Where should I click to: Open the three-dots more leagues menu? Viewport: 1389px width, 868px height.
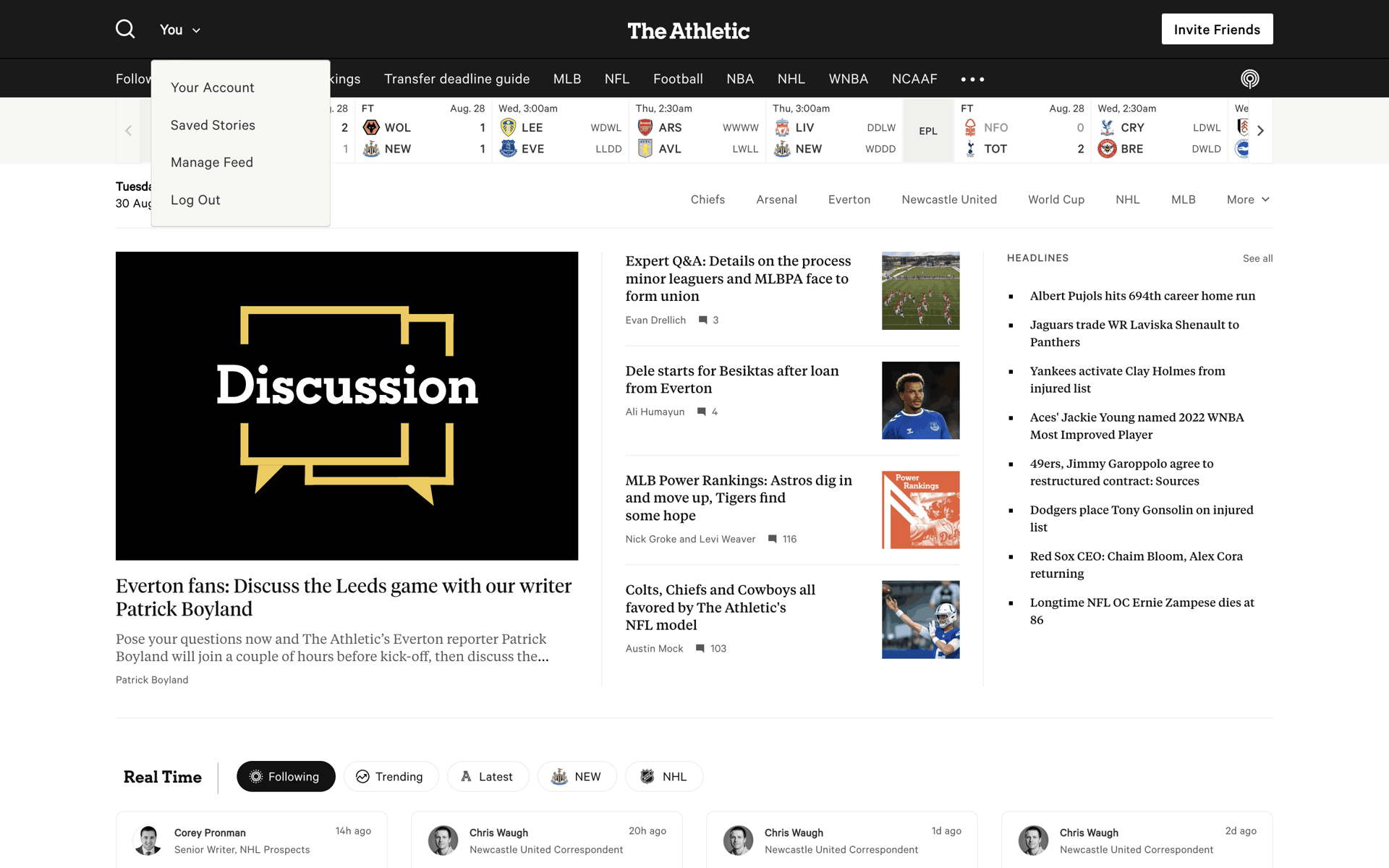click(972, 79)
